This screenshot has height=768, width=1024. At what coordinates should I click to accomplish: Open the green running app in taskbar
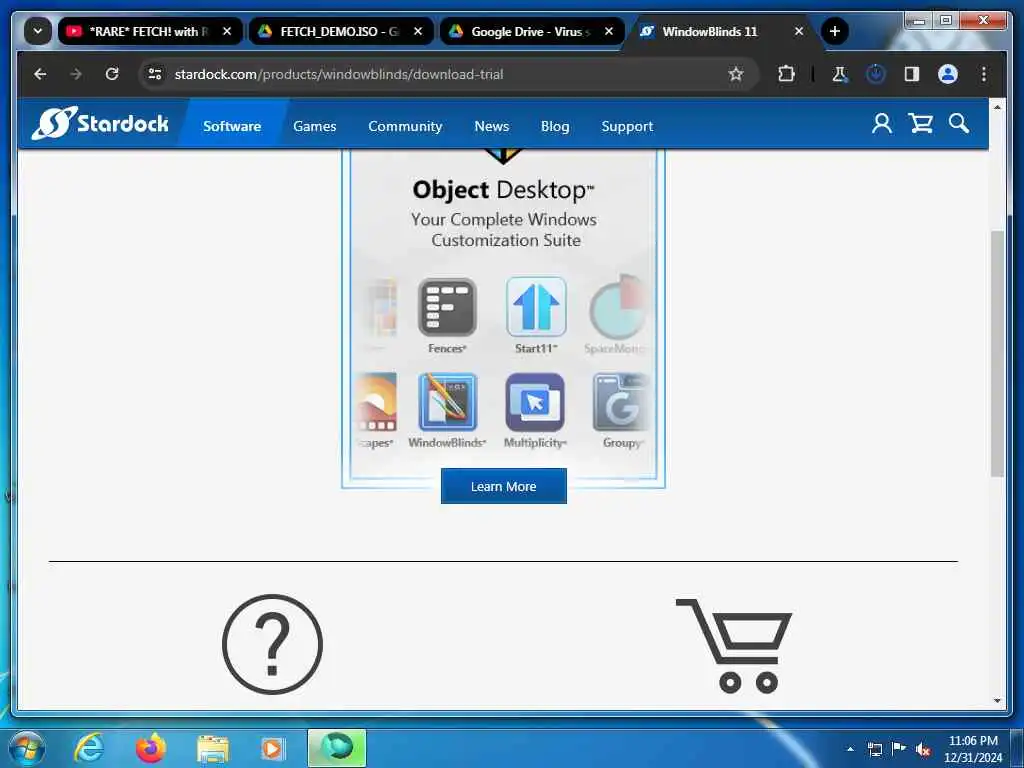[x=336, y=748]
